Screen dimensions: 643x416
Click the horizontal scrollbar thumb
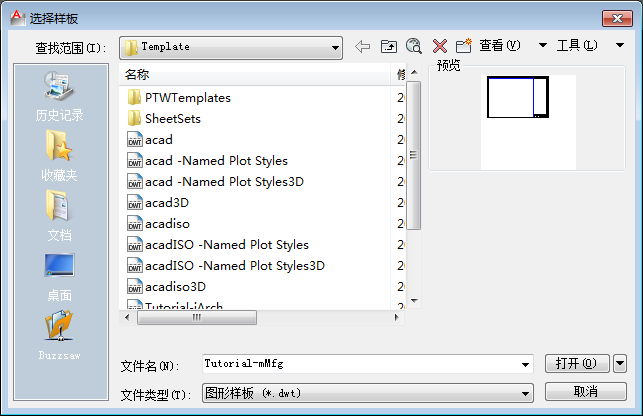tap(197, 317)
